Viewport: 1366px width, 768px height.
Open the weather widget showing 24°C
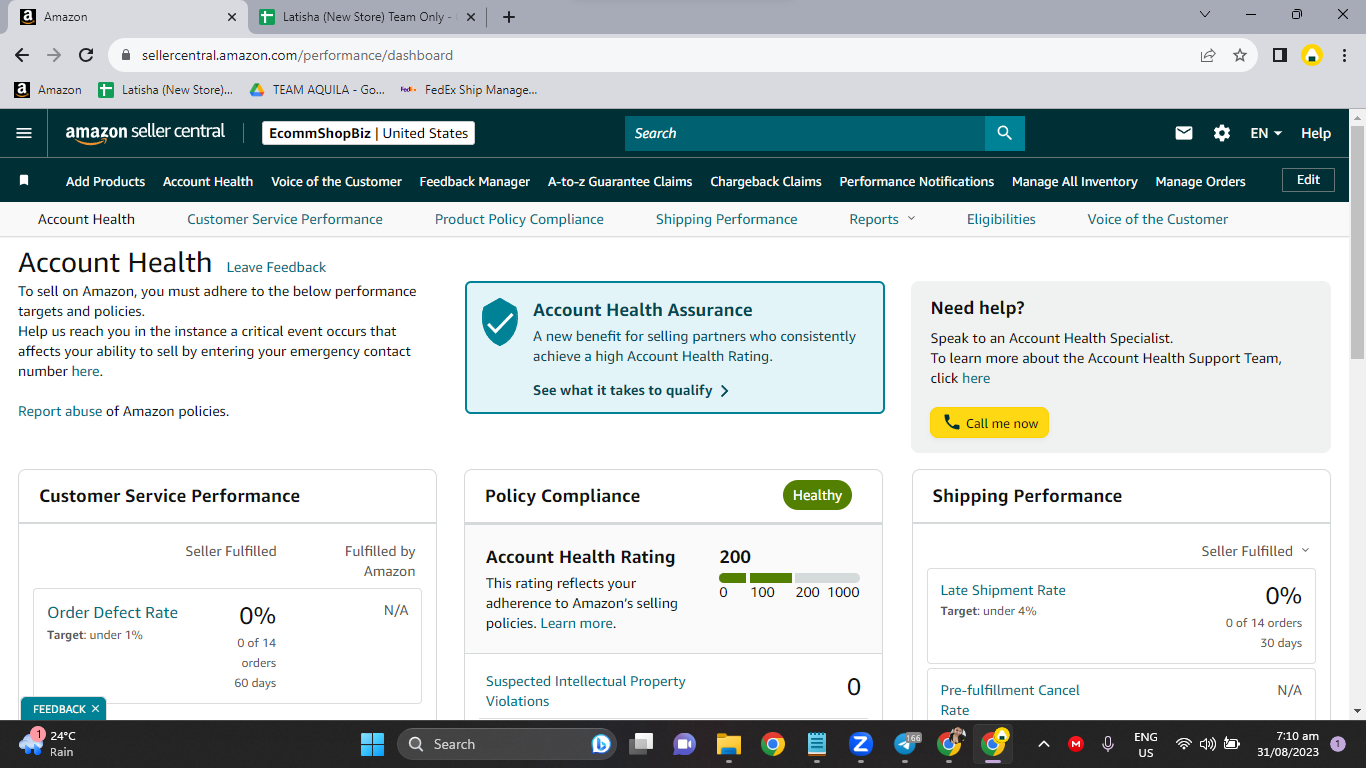coord(48,744)
